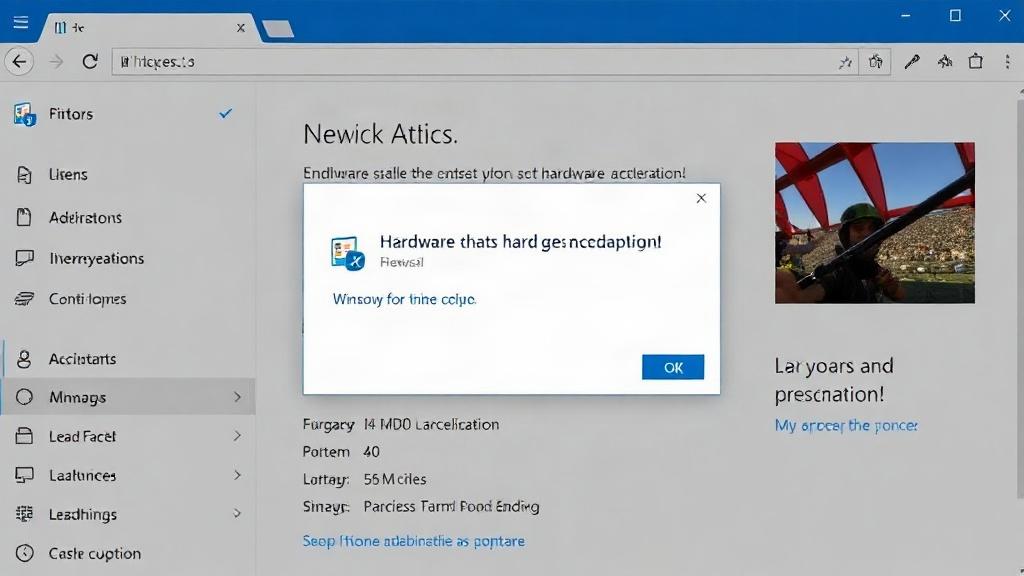1024x576 pixels.
Task: Close the current browser tab
Action: pos(241,28)
